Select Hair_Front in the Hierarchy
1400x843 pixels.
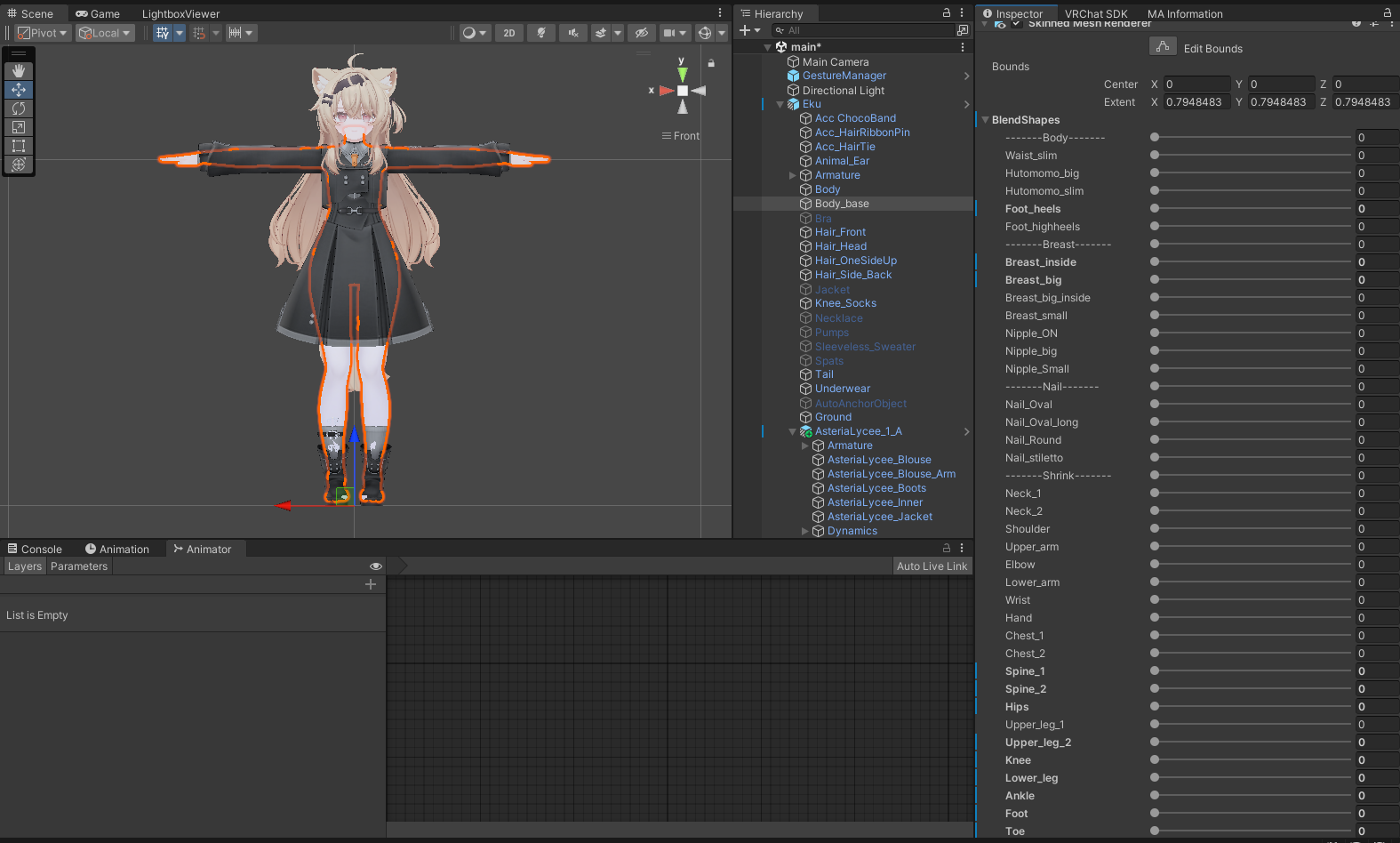840,232
